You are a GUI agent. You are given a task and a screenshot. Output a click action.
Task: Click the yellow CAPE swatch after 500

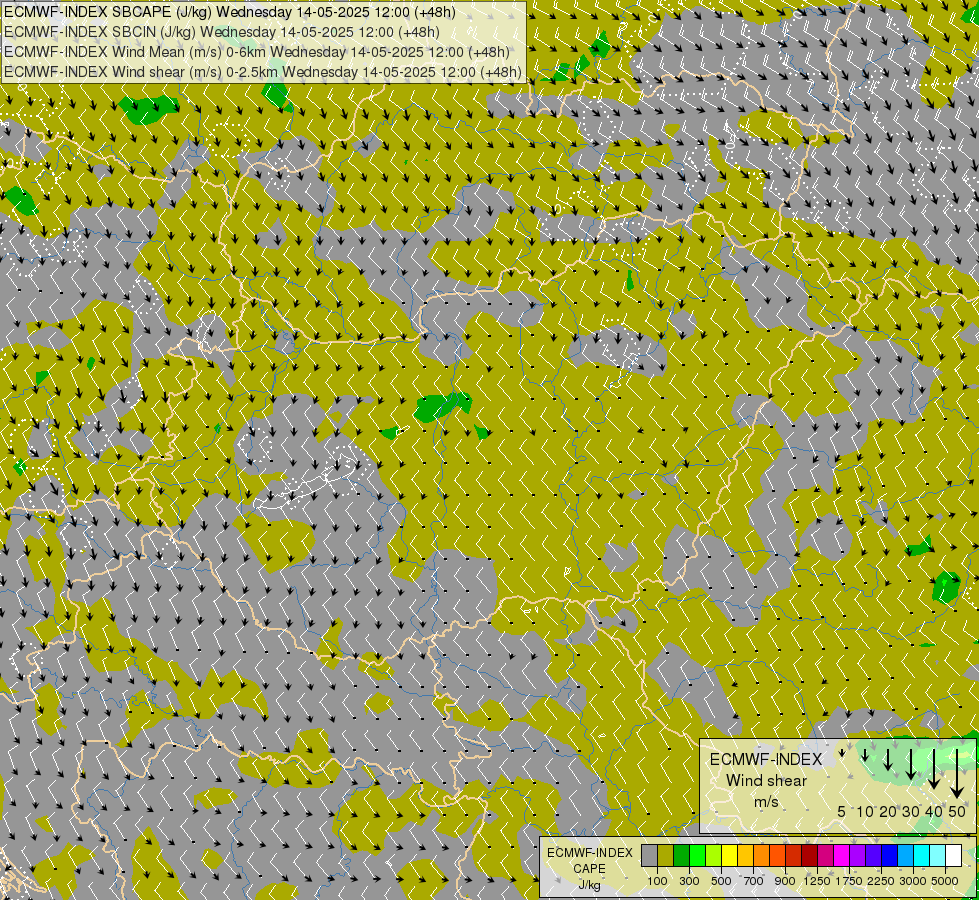pyautogui.click(x=730, y=855)
